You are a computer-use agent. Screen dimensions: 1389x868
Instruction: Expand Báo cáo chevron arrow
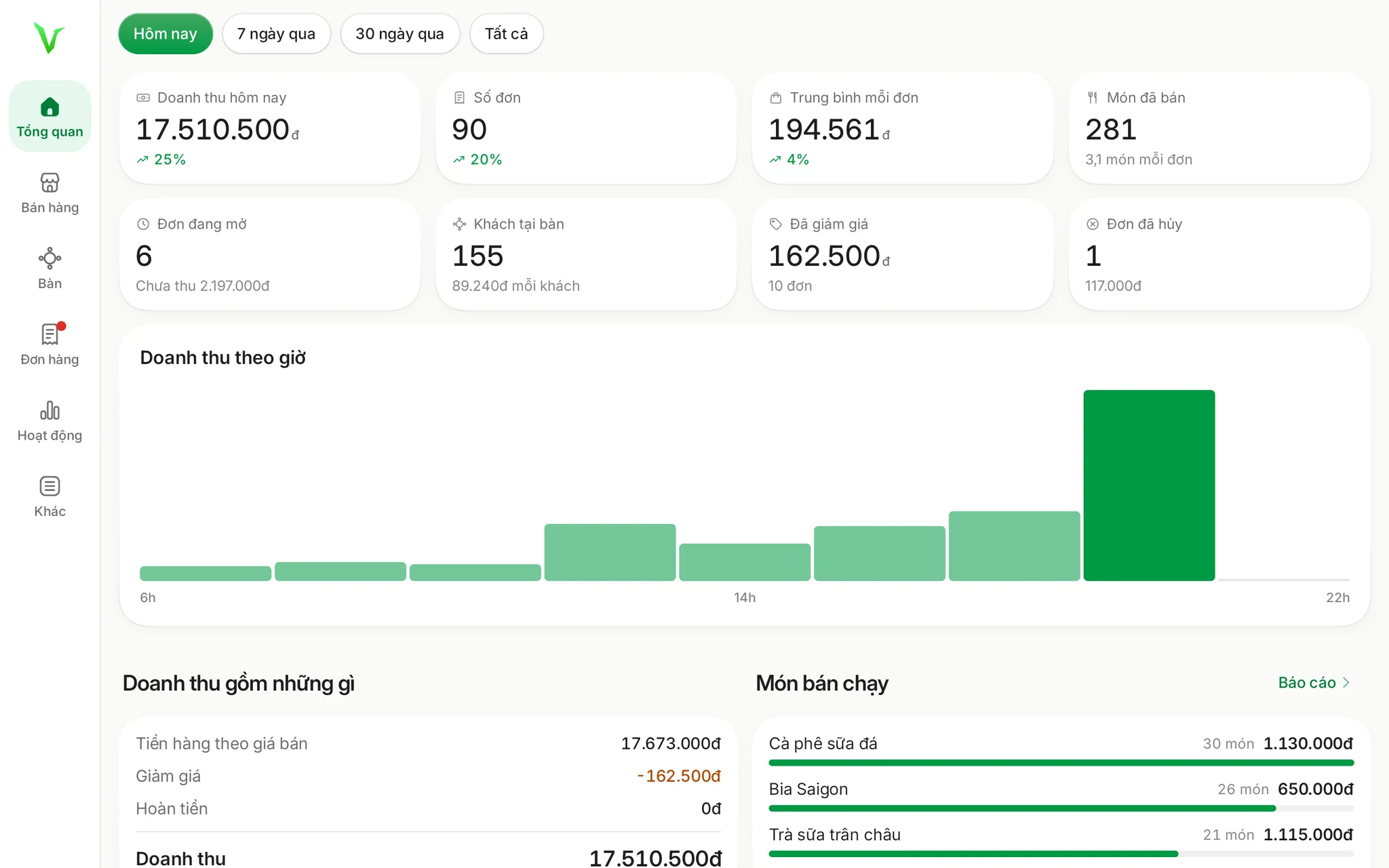click(x=1346, y=683)
